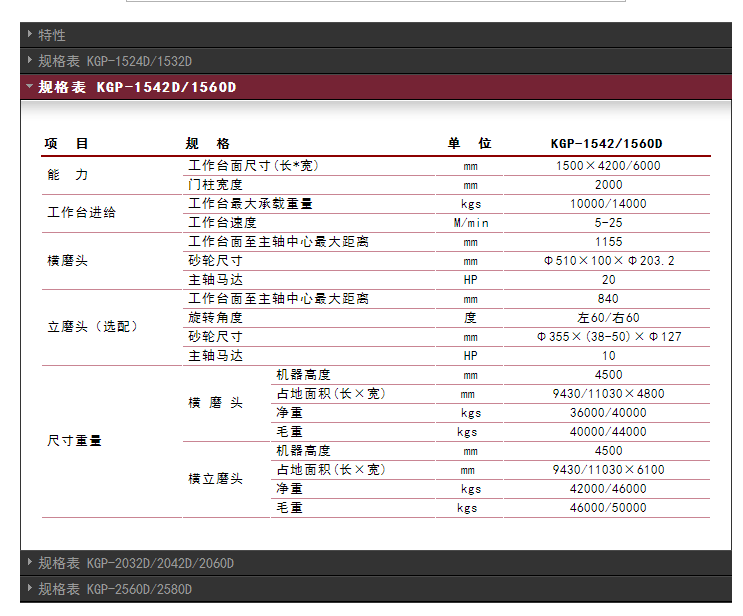Select the KGP-1542/1560D column header

(607, 144)
